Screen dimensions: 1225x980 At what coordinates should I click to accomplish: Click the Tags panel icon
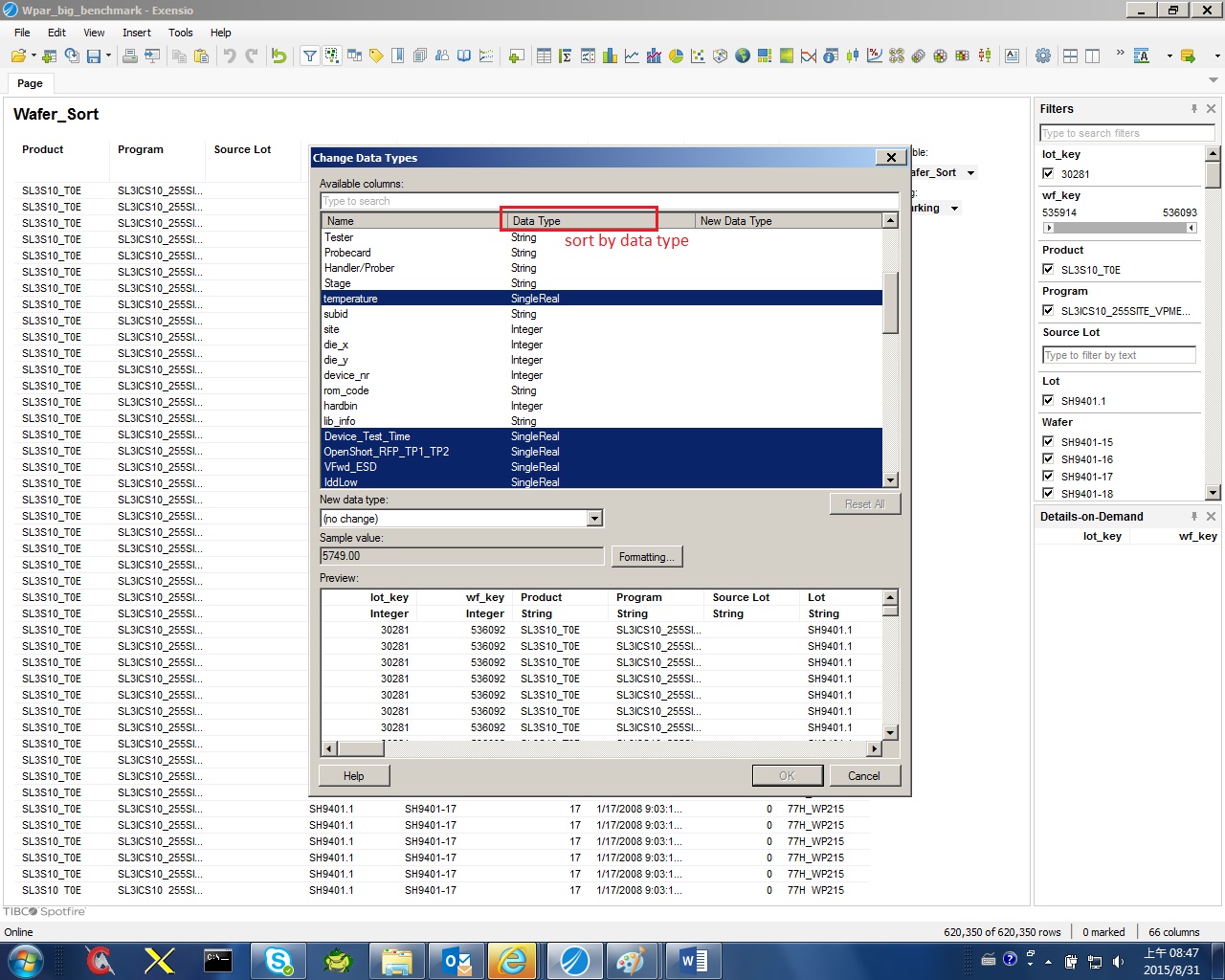point(376,56)
